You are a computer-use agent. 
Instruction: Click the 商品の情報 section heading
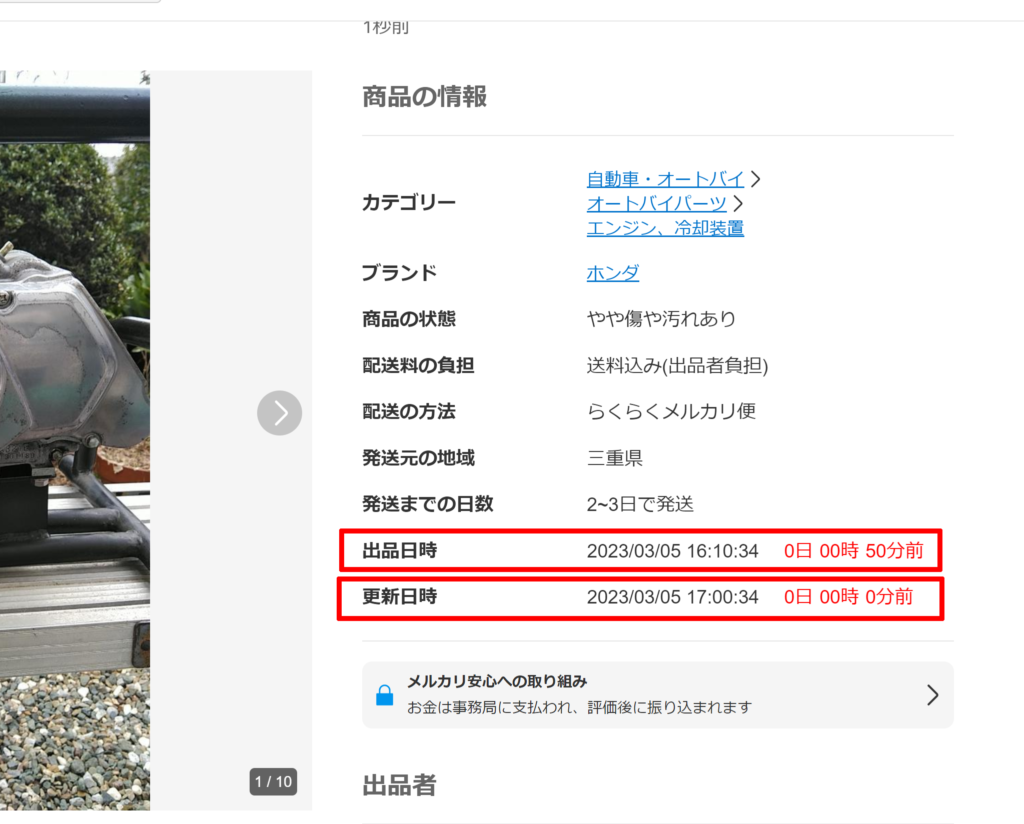pos(424,97)
